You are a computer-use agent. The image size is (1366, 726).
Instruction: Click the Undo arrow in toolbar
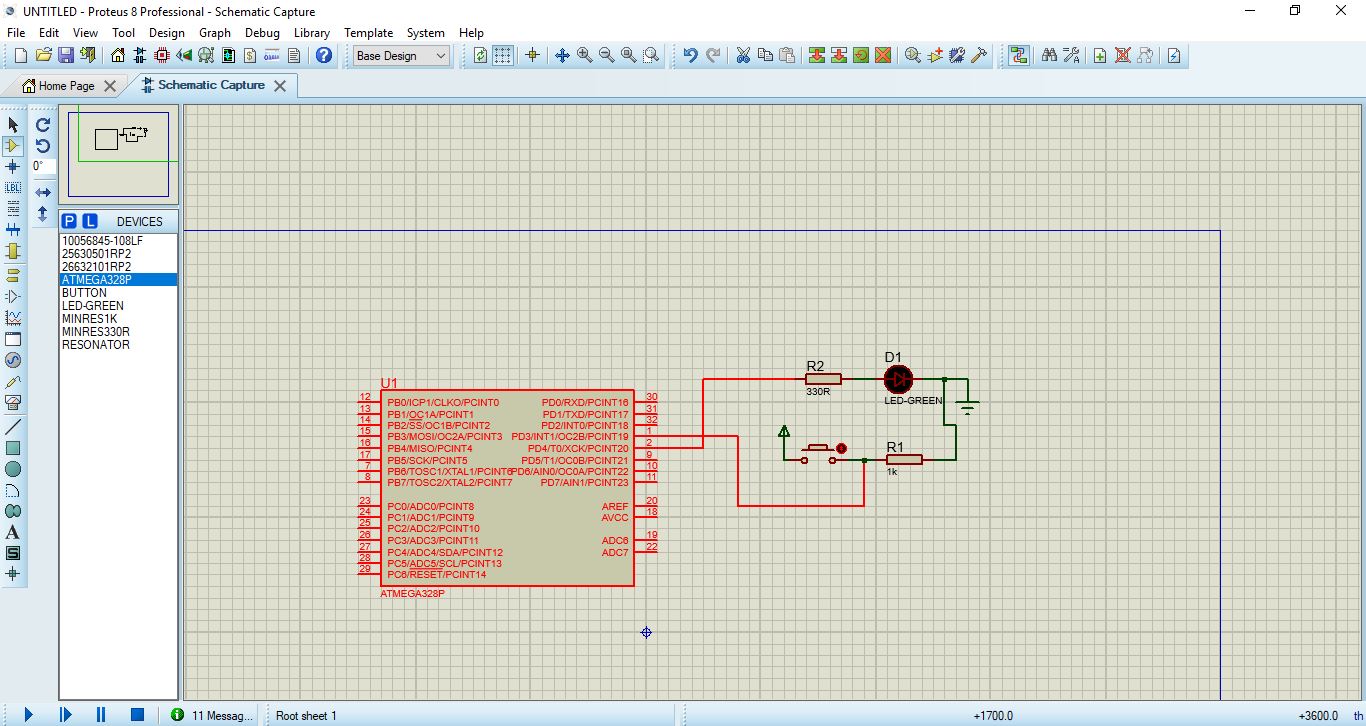click(x=690, y=56)
